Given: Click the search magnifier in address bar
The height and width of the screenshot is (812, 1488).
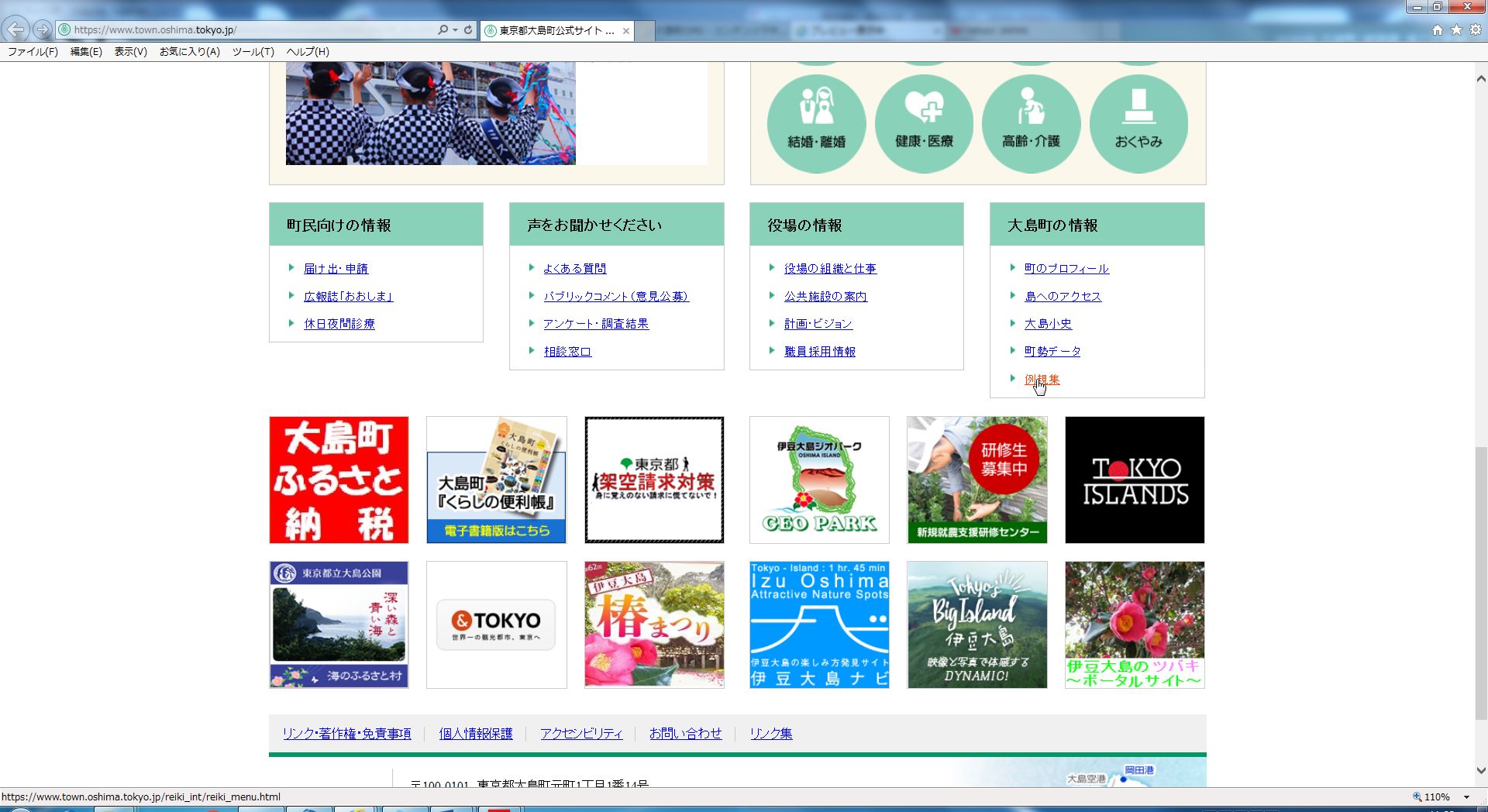Looking at the screenshot, I should [443, 29].
